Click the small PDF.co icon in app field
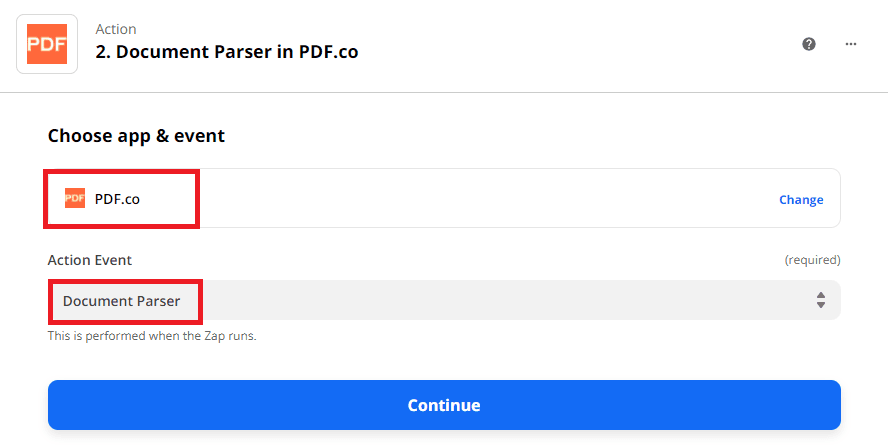 [75, 198]
